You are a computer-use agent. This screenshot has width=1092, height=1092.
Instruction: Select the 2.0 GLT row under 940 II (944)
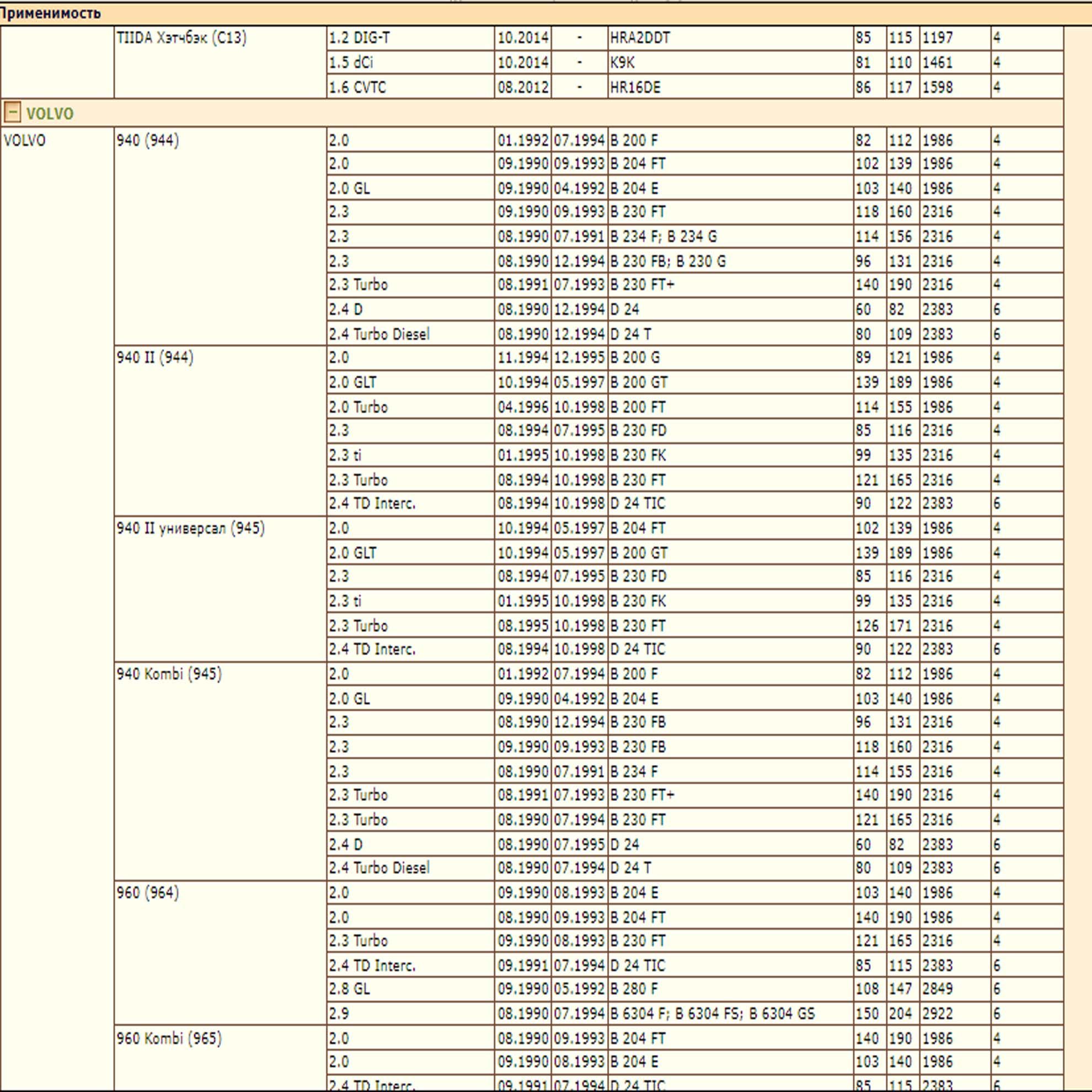click(695, 382)
